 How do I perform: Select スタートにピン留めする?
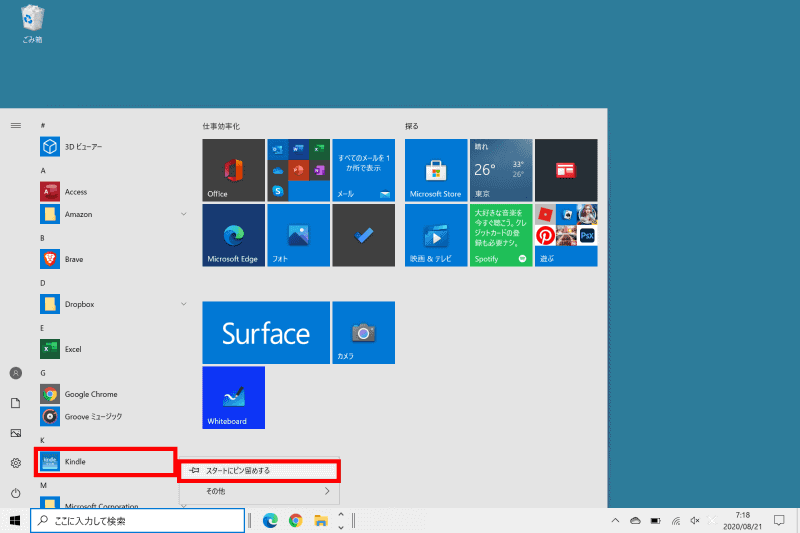click(259, 471)
